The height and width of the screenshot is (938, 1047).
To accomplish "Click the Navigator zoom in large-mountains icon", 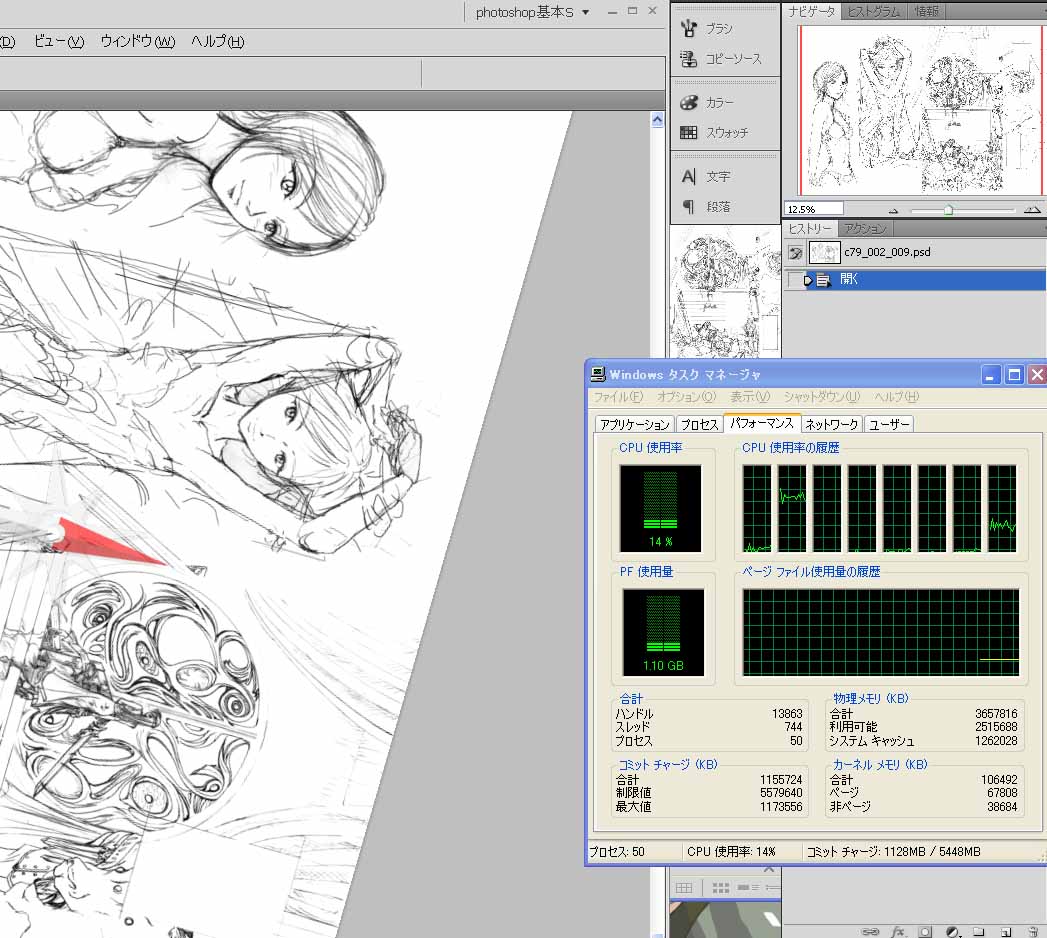I will pyautogui.click(x=1032, y=210).
